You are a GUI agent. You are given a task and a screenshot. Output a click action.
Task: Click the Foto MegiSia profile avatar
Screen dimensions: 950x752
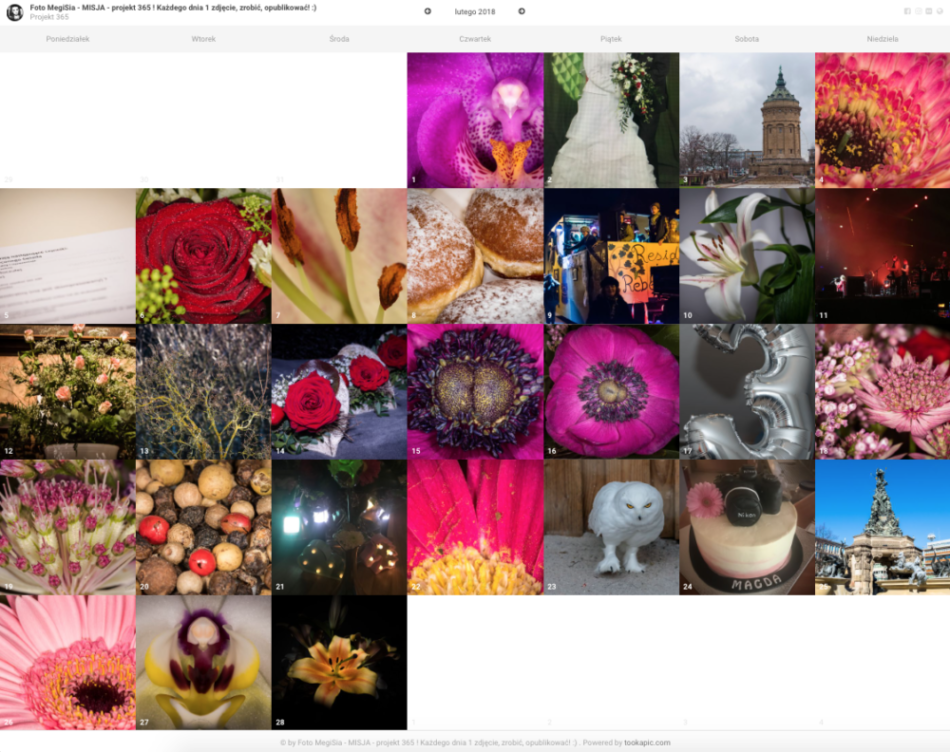point(14,12)
